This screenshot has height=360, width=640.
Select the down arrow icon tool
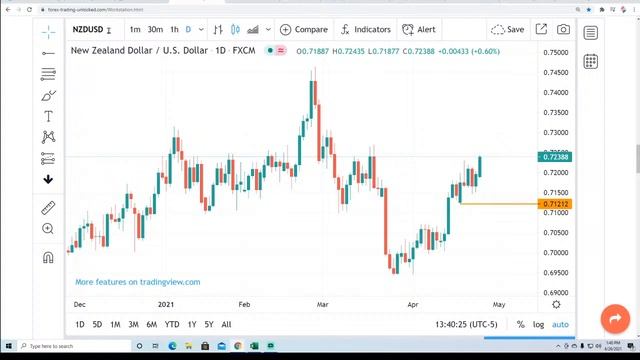tap(48, 179)
